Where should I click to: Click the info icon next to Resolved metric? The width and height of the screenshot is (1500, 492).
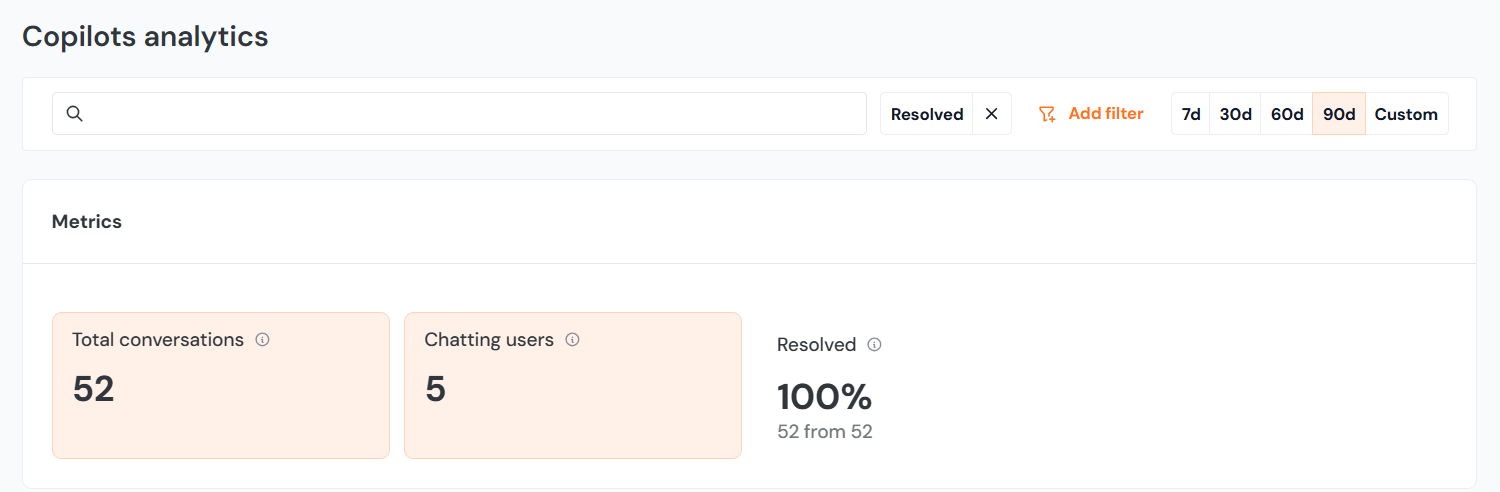[x=875, y=345]
